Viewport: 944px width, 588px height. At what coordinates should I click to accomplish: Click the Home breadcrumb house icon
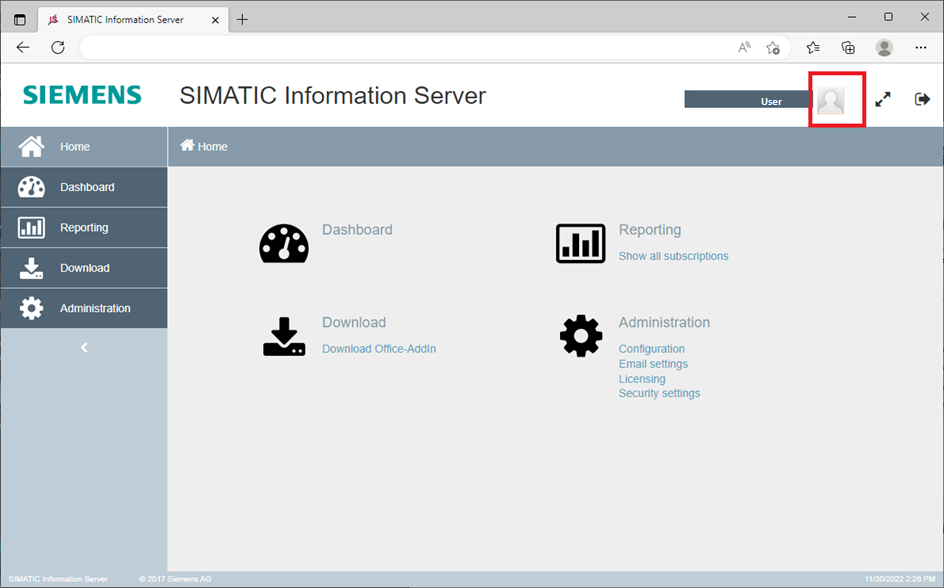[x=187, y=146]
